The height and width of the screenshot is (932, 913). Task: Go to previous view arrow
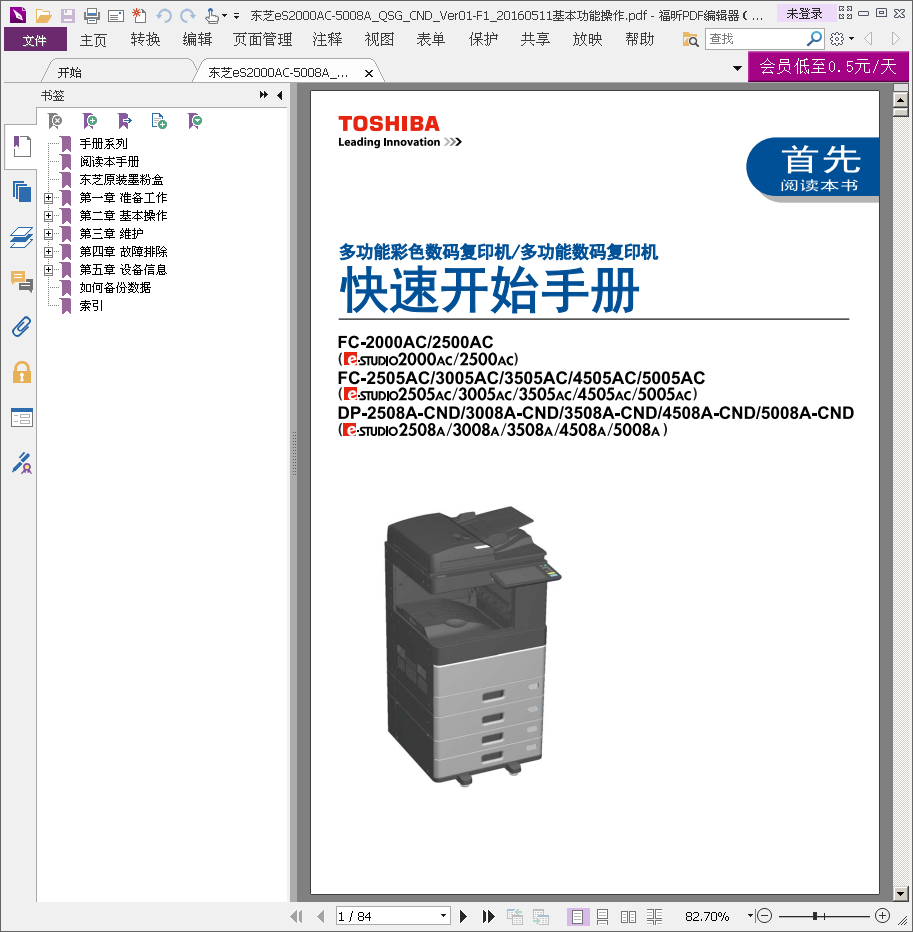coord(868,39)
